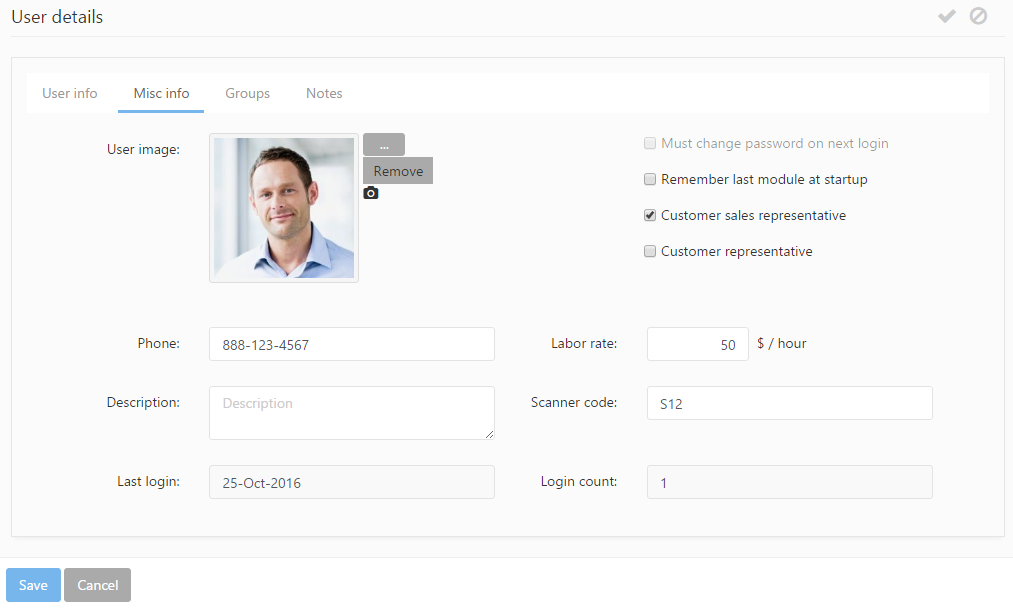Select the Notes tab
The image size is (1013, 610).
(324, 93)
